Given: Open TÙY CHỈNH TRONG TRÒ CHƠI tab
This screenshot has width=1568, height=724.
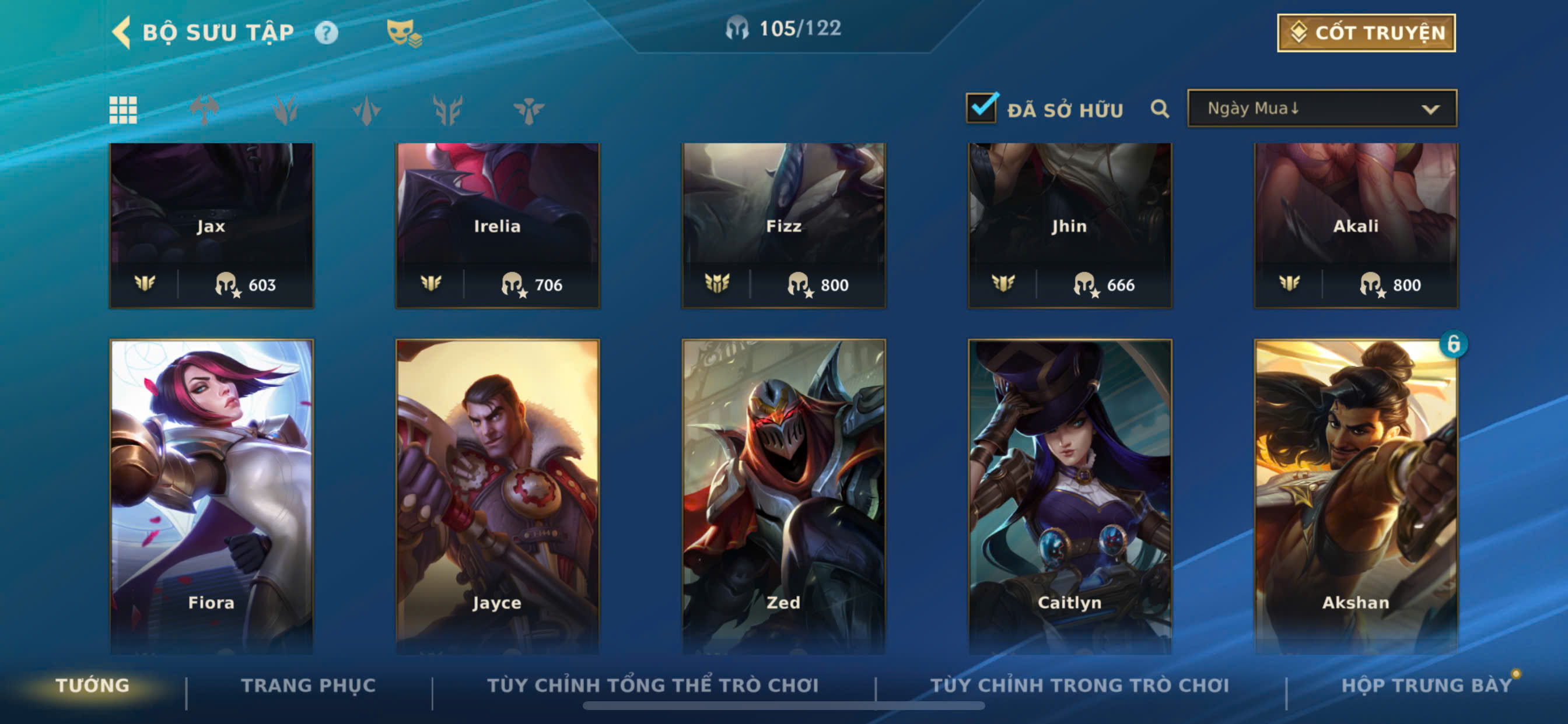Looking at the screenshot, I should (x=1080, y=685).
